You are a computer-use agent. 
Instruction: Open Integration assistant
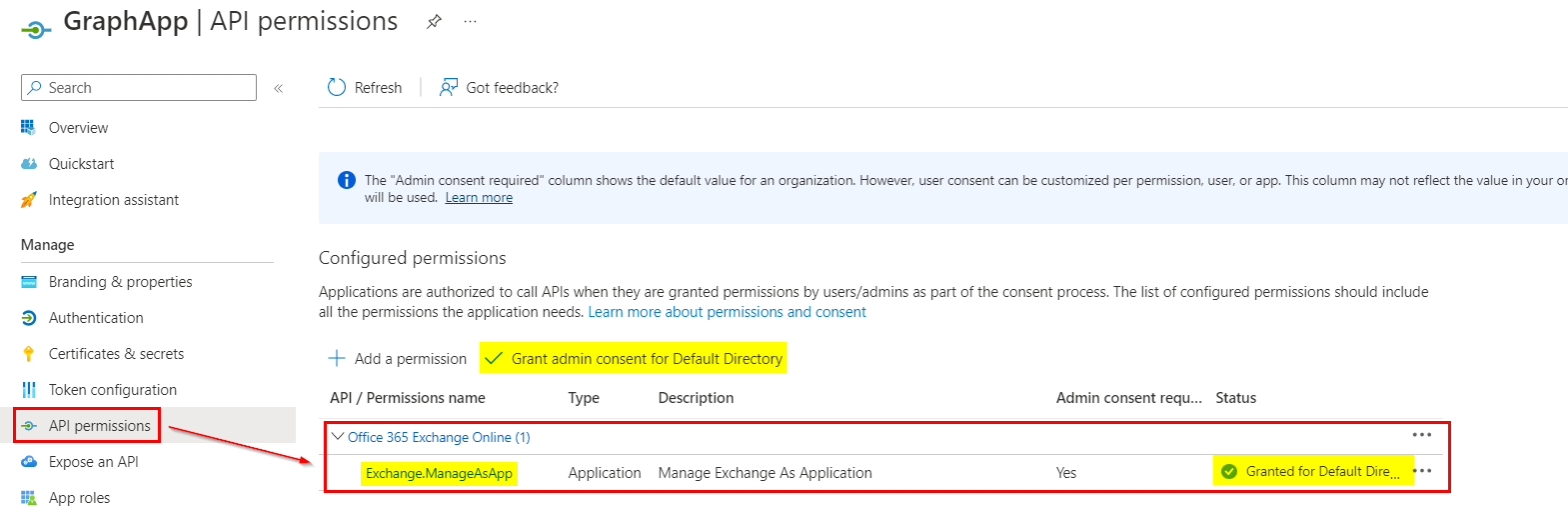click(x=113, y=200)
